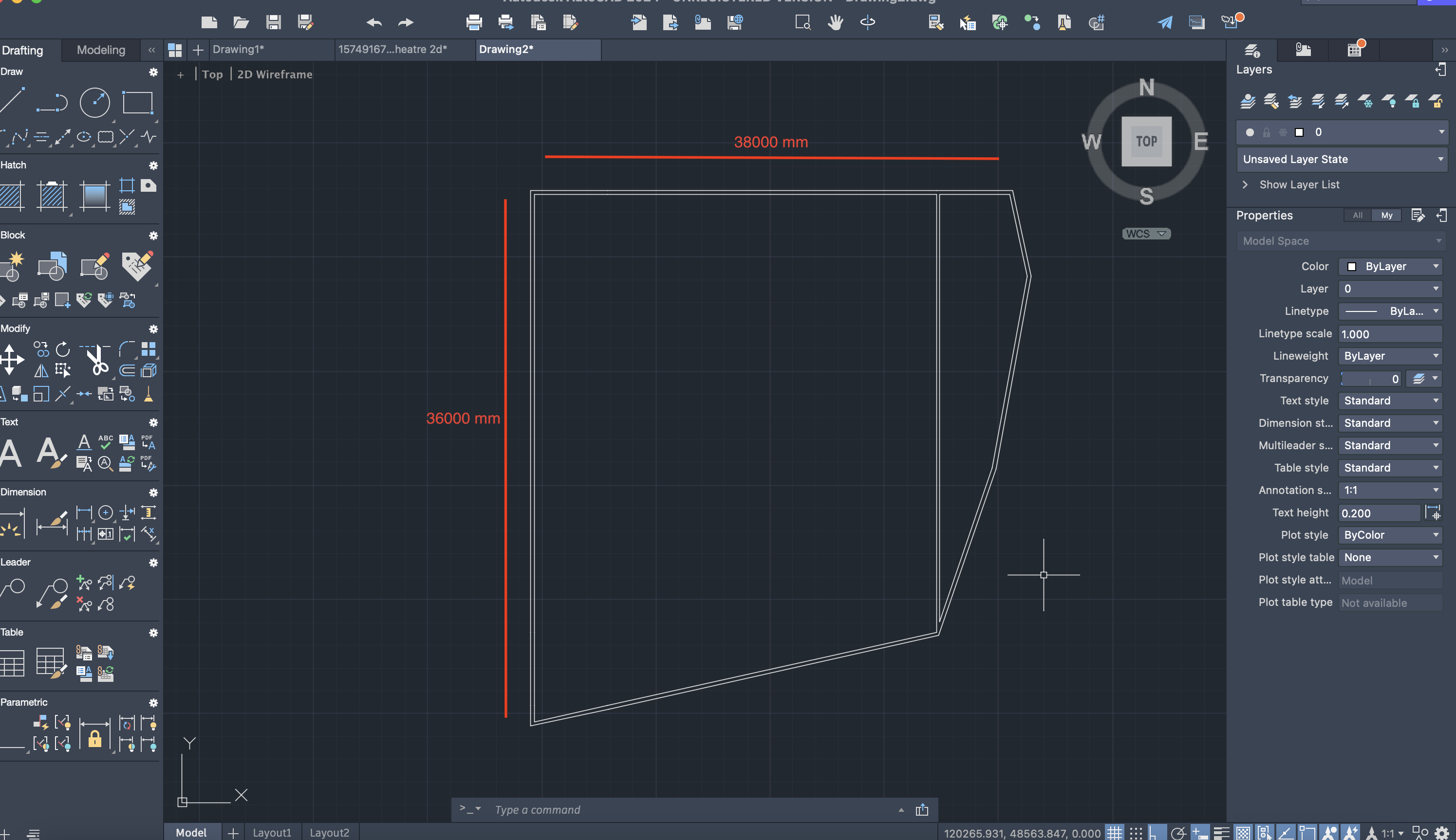Open the Layout1 tab
Image resolution: width=1456 pixels, height=840 pixels.
pos(272,833)
